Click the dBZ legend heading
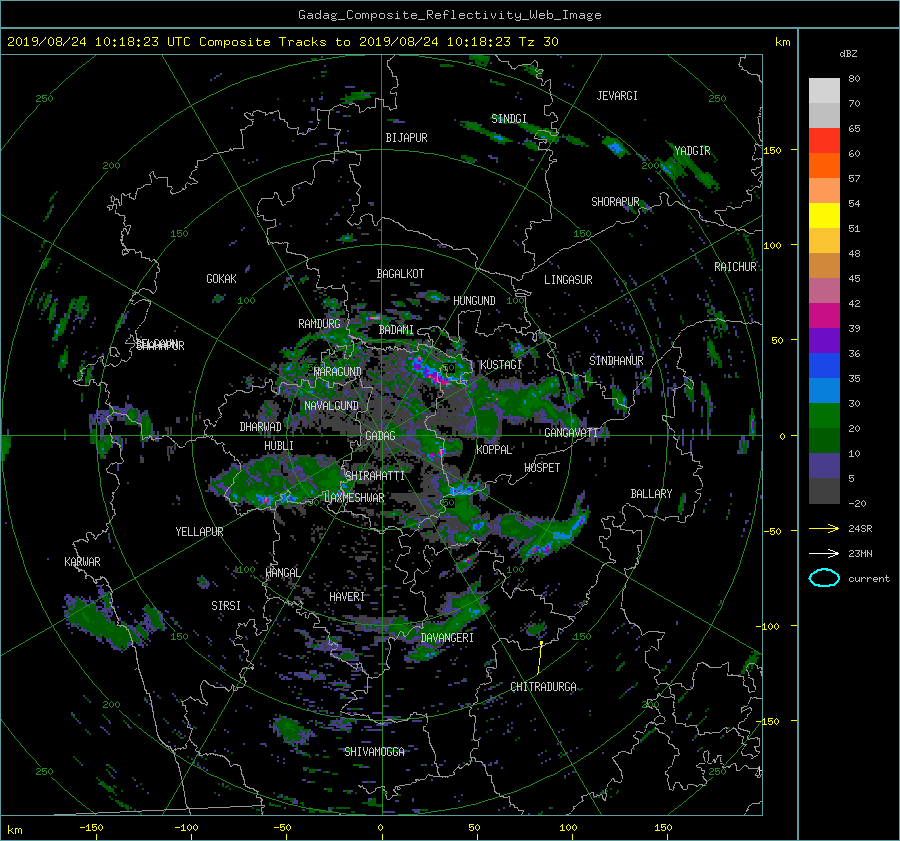Screen dimensions: 900x841 click(x=848, y=54)
